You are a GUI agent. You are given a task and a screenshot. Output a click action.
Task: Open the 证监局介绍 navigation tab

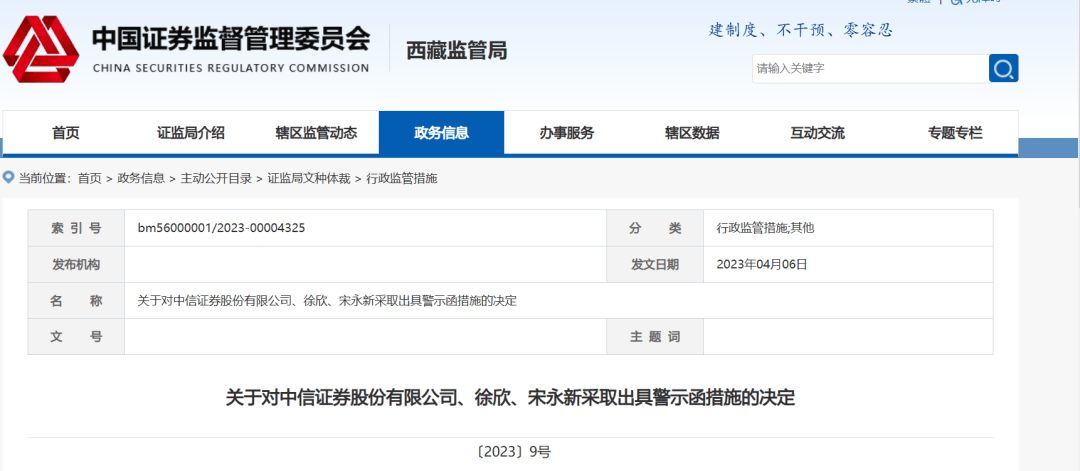pos(191,133)
